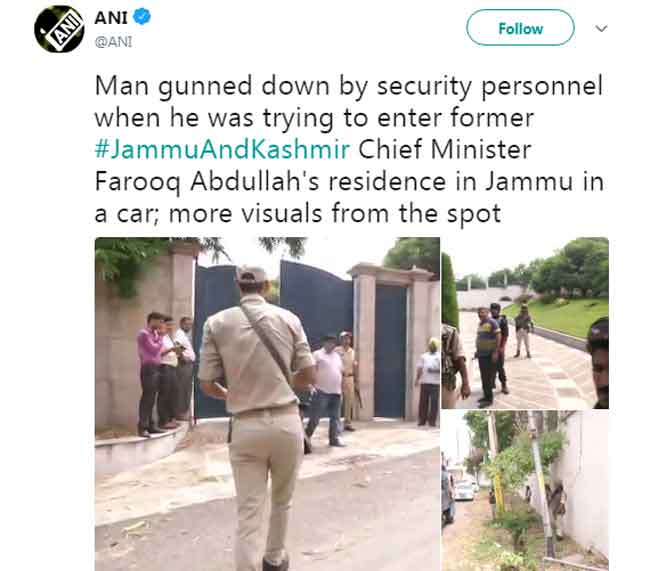The image size is (650, 571).
Task: Open bottom-right photo of roadside wall
Action: click(x=525, y=491)
